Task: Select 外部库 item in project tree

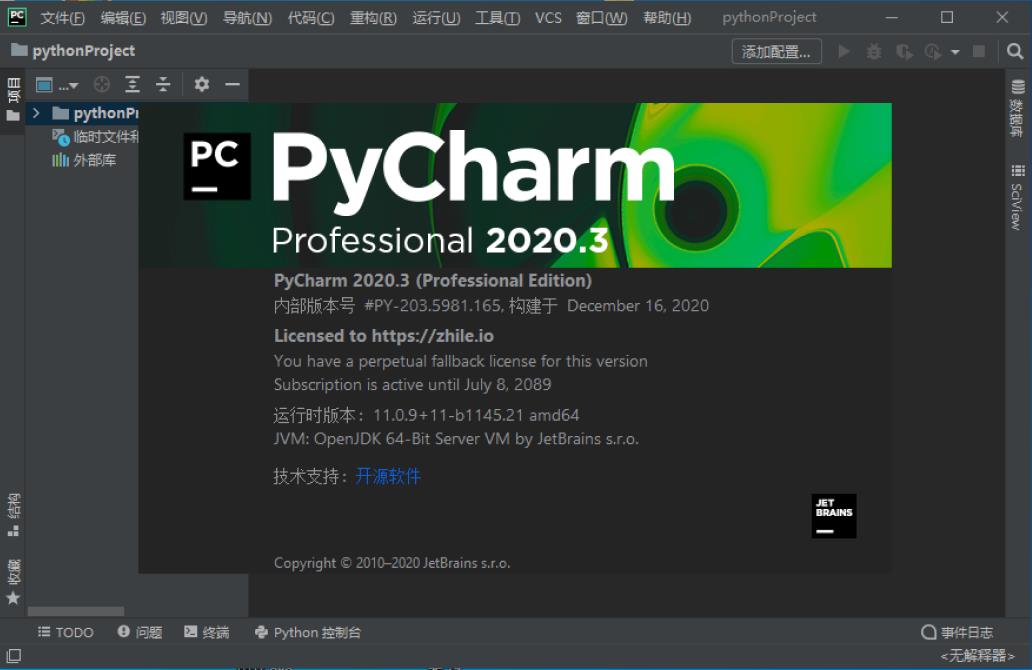Action: click(84, 160)
